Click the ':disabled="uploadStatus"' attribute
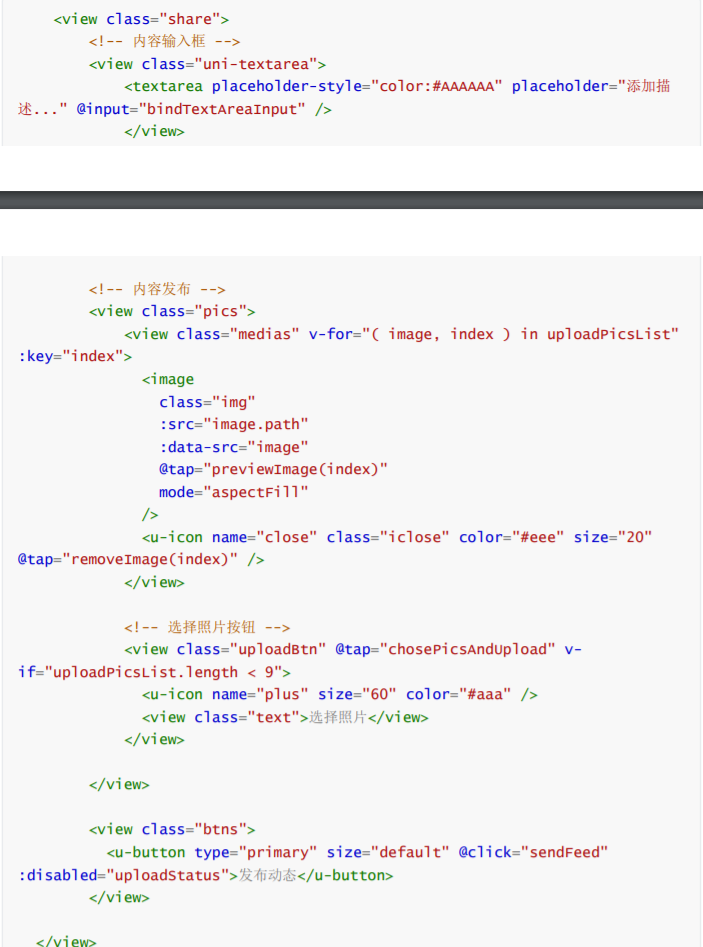This screenshot has height=947, width=703. click(124, 875)
